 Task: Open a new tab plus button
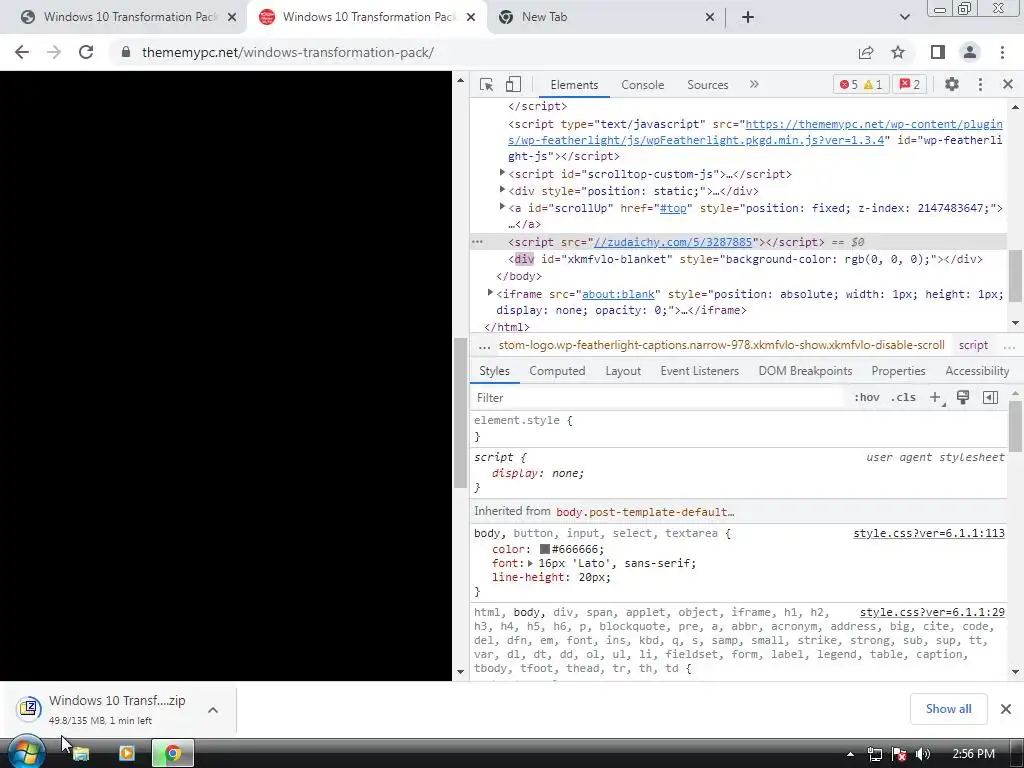click(748, 18)
